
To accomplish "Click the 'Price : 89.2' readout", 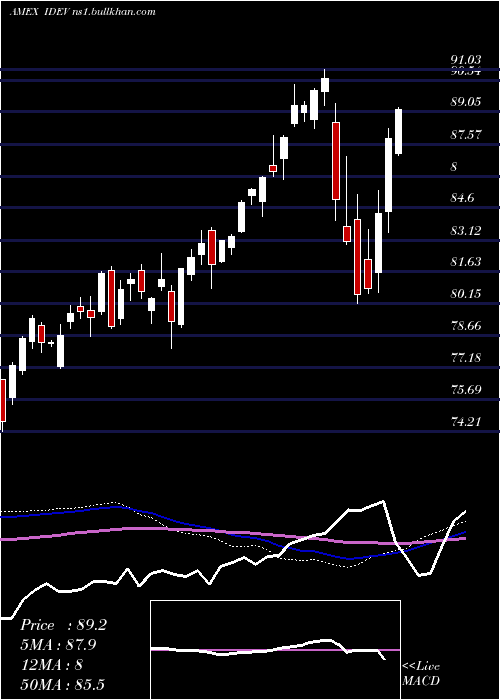I will [x=63, y=625].
